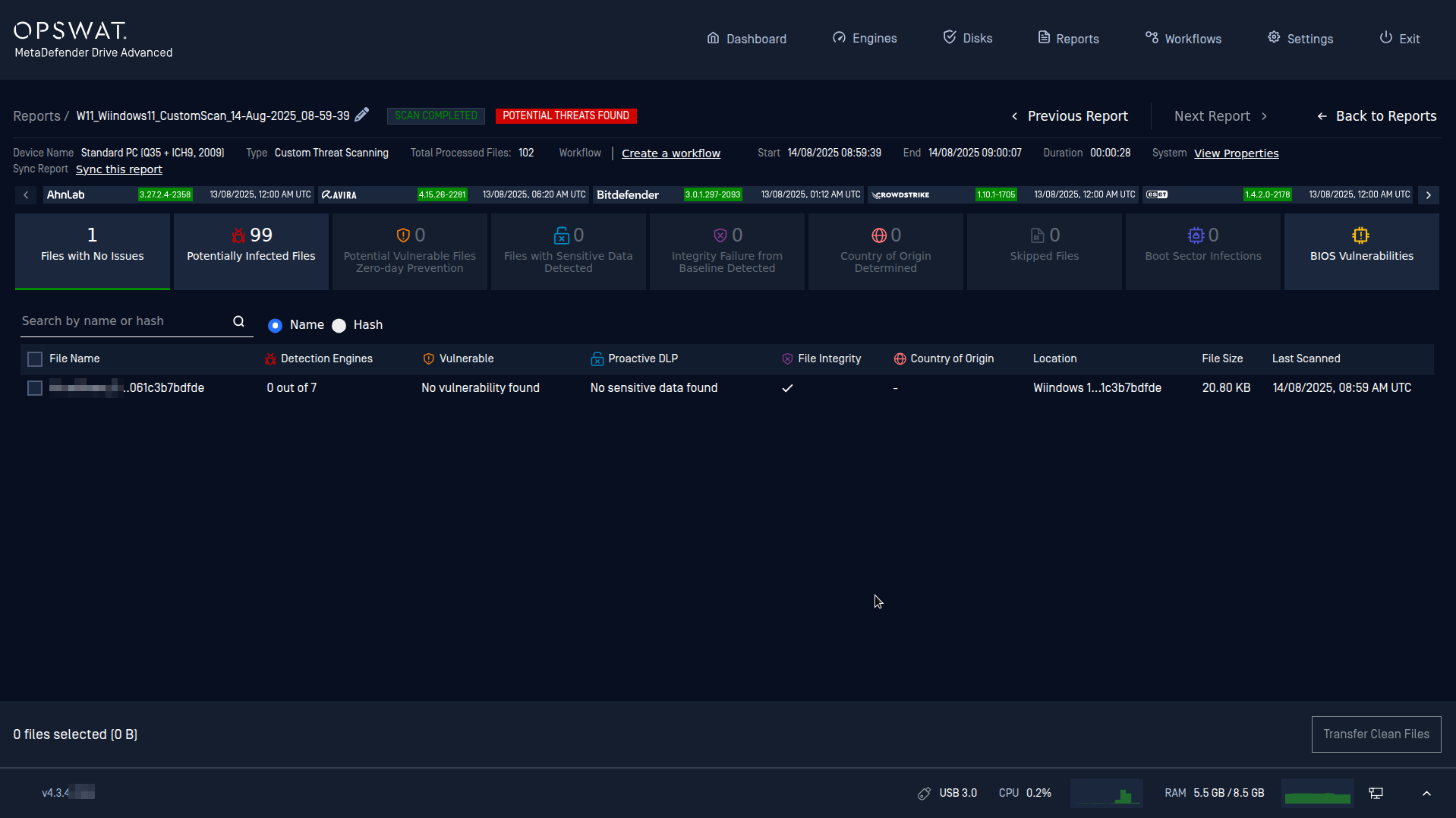Select Integrity Failure from Baseline tab

point(727,251)
